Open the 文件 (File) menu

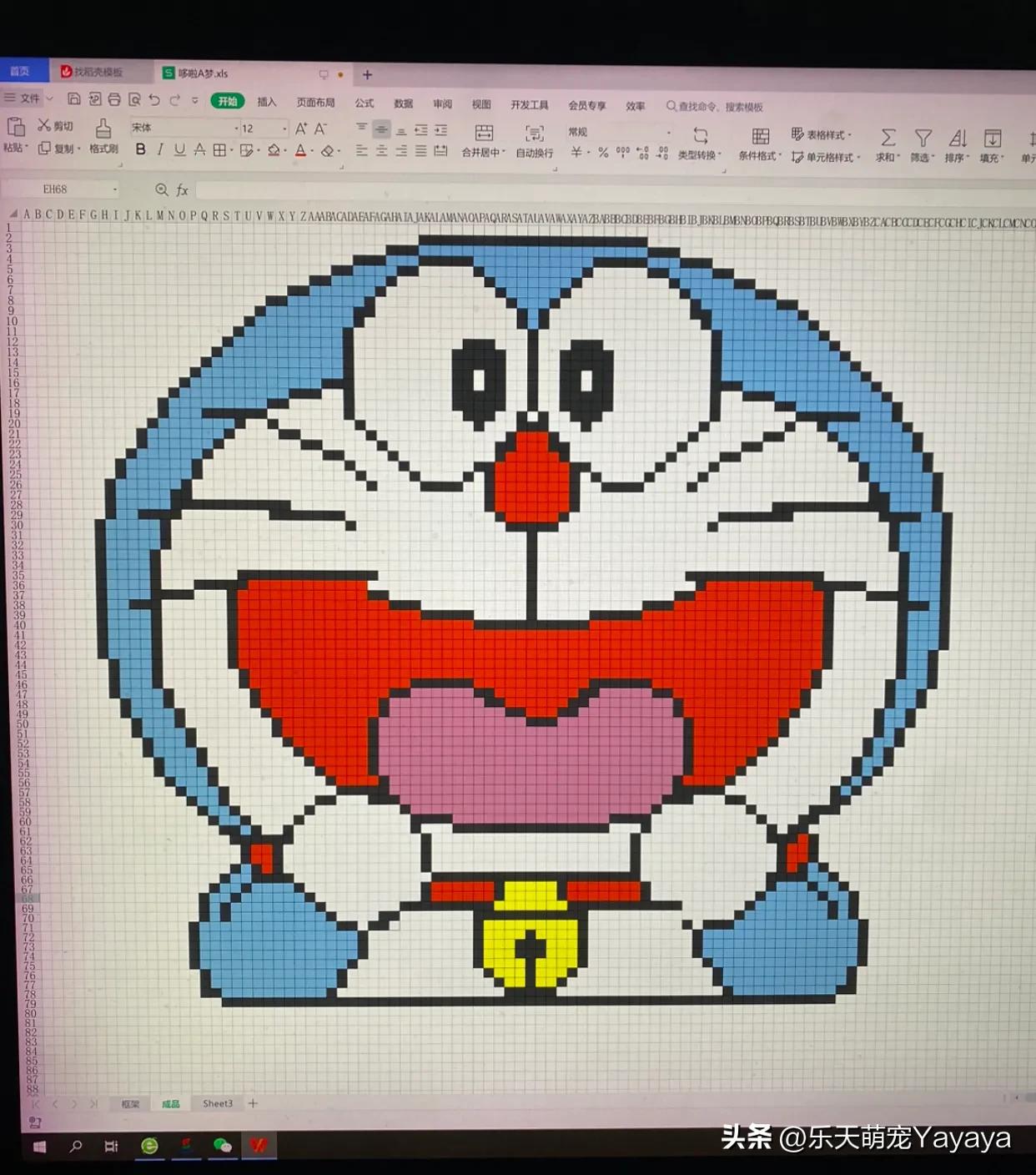23,98
